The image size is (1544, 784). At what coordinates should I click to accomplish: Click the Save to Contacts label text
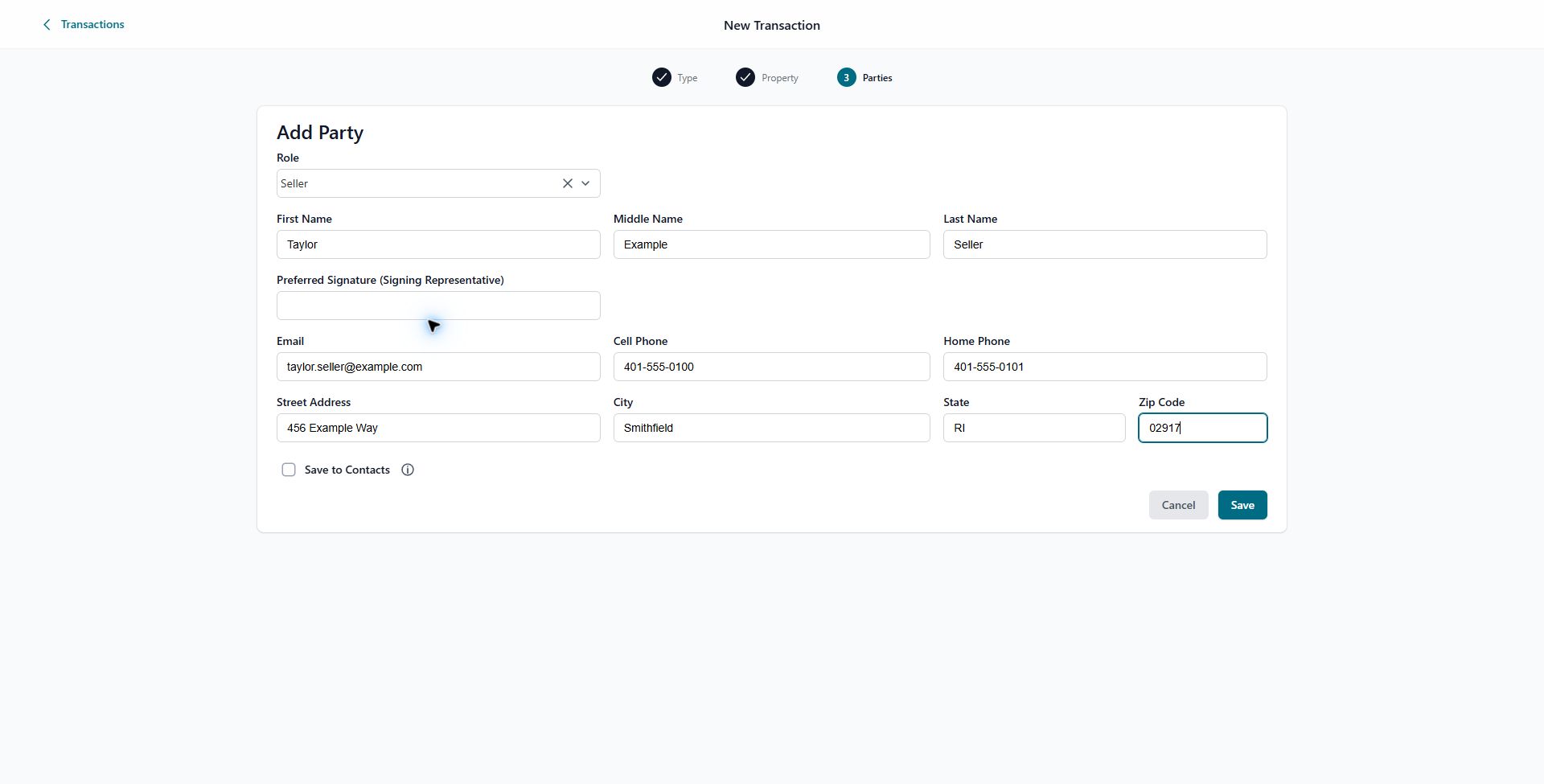[x=347, y=470]
